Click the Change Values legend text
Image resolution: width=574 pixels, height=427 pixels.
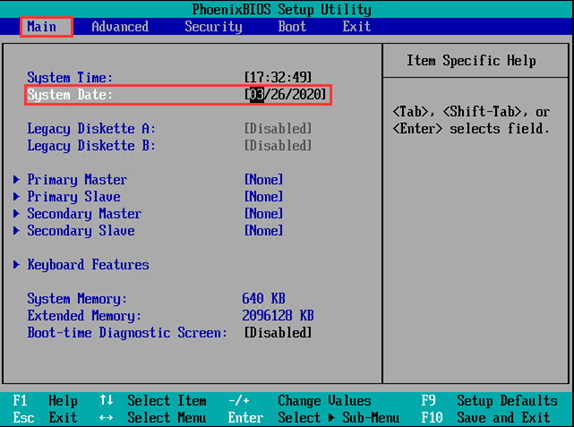click(324, 401)
